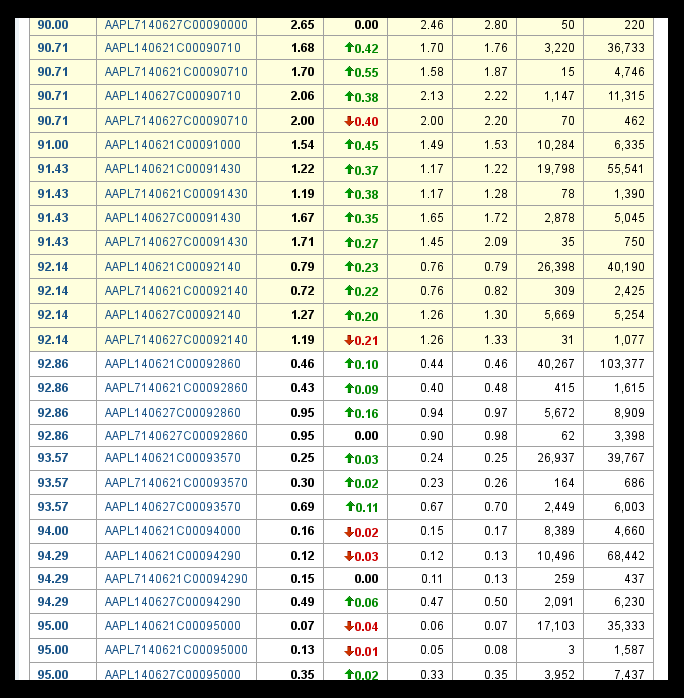Open the AAPL140621C00091430 contract link
Image resolution: width=684 pixels, height=698 pixels.
tap(173, 169)
